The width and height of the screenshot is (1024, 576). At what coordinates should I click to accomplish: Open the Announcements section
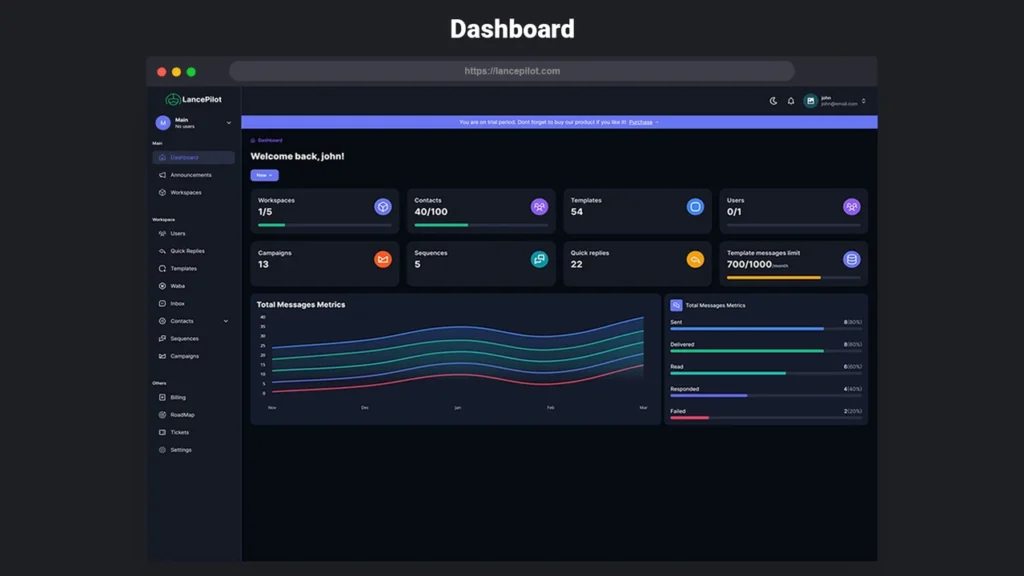click(186, 175)
